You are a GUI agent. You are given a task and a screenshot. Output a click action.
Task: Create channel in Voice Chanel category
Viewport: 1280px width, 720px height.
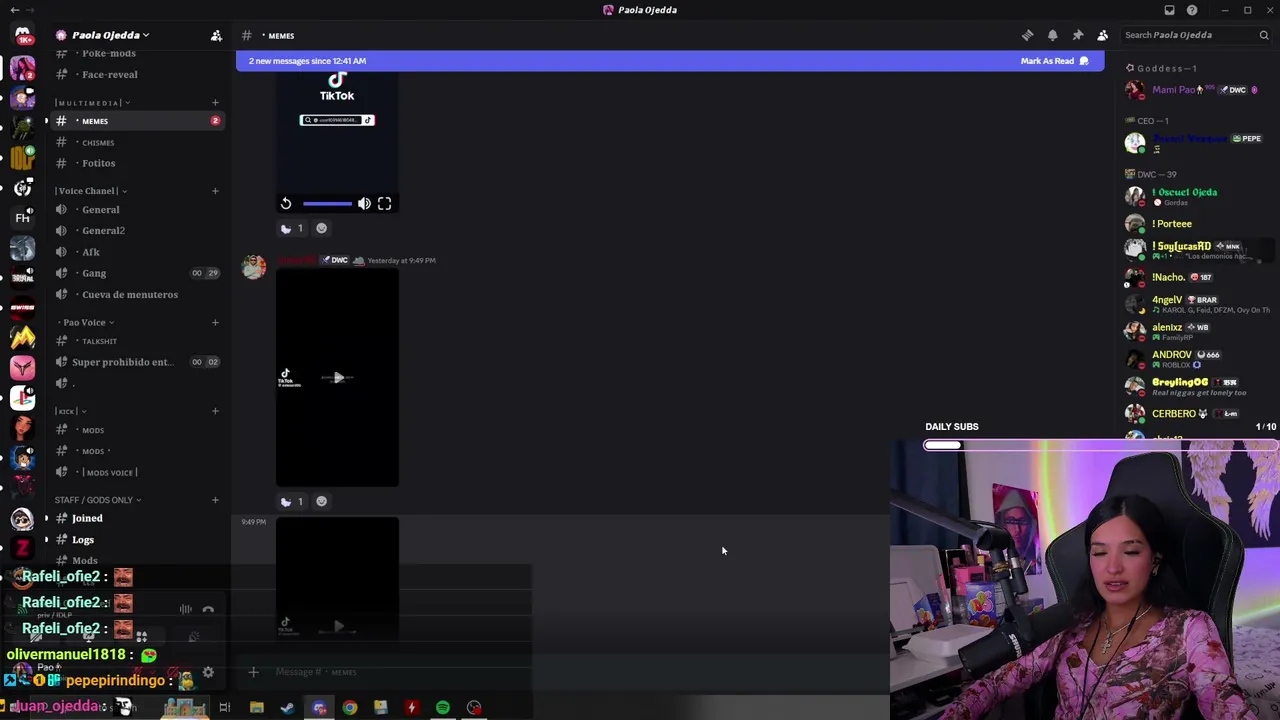215,191
